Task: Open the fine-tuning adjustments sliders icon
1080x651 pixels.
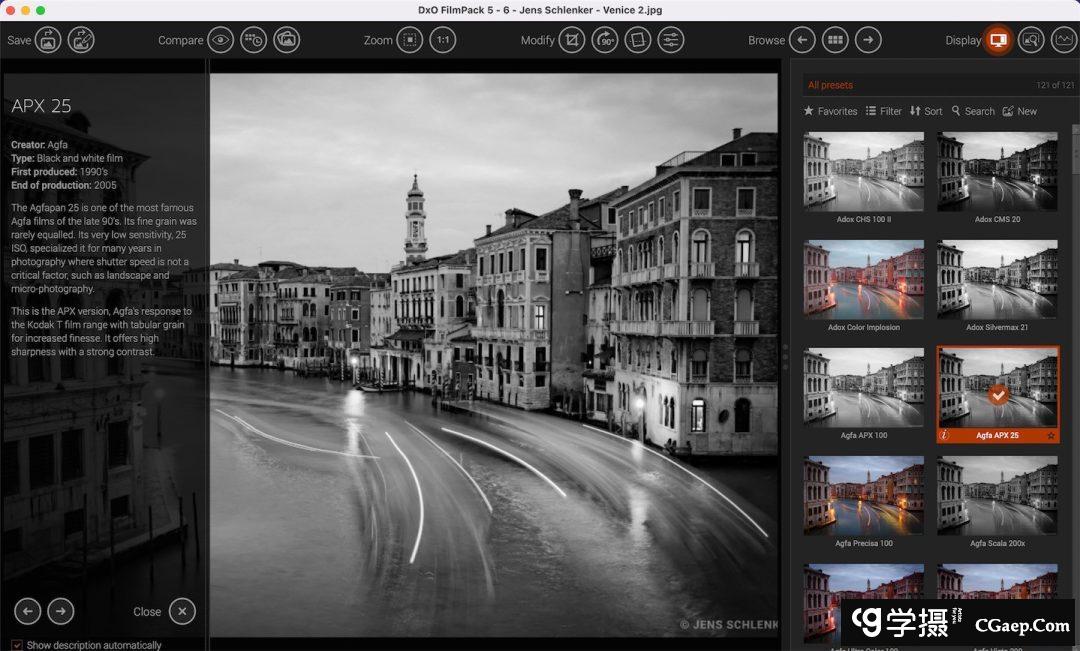Action: click(670, 40)
